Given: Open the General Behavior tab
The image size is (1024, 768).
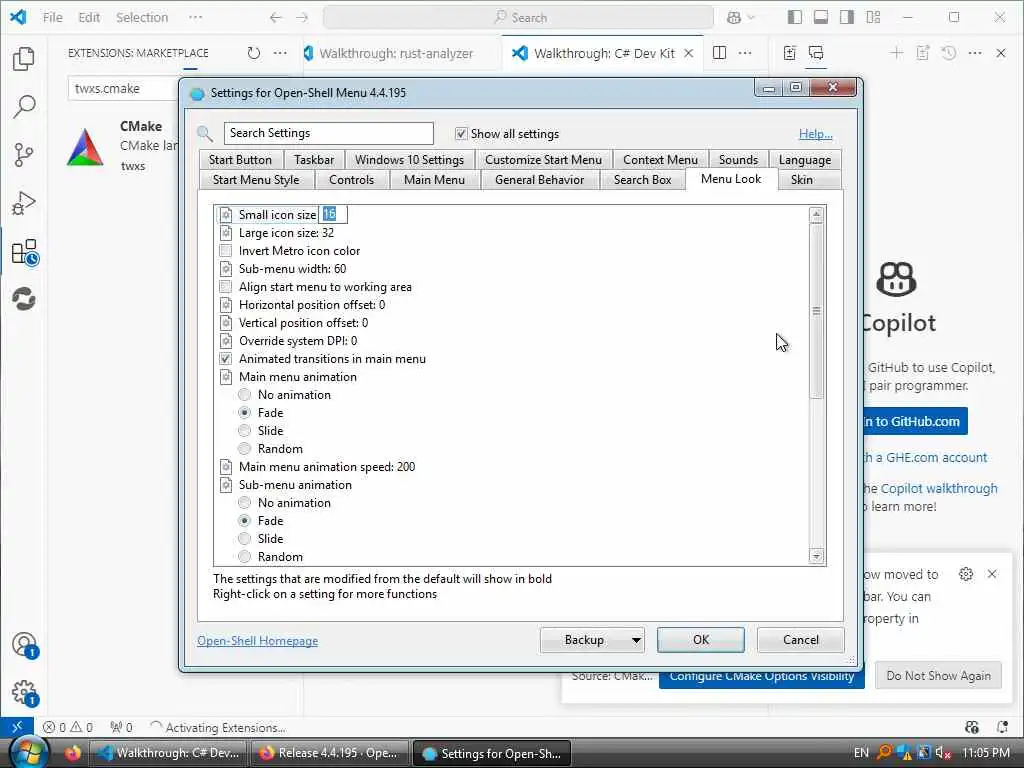Looking at the screenshot, I should [539, 180].
